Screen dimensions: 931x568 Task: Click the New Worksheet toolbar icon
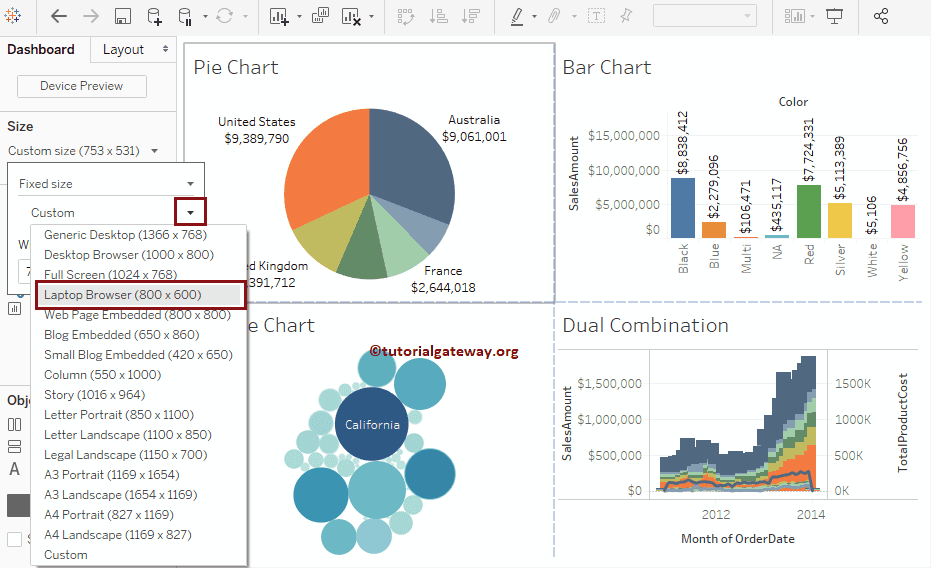(279, 16)
